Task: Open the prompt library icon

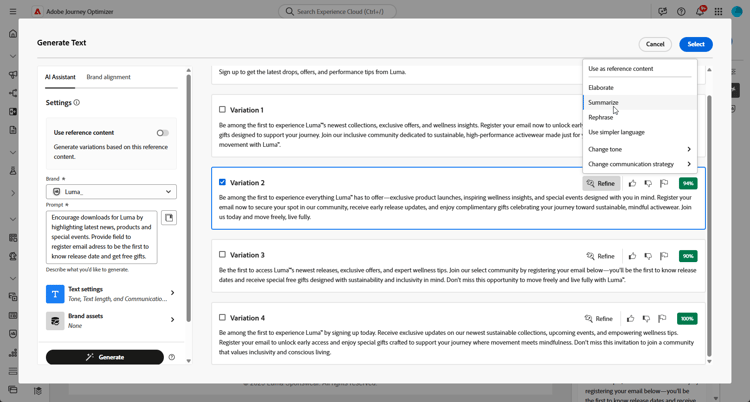Action: 169,218
